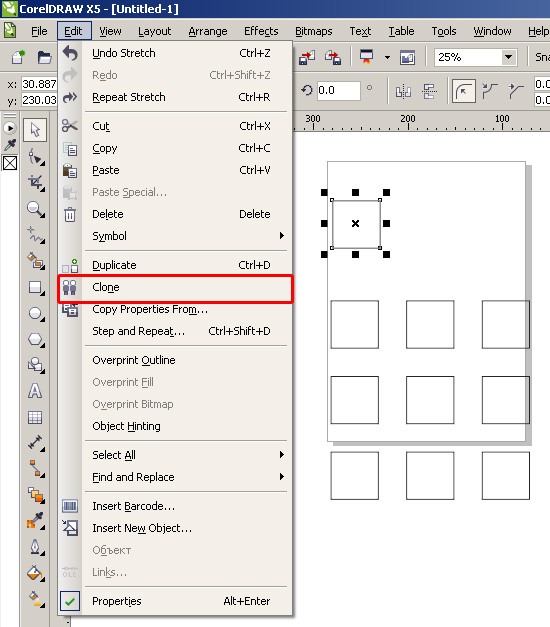Screen dimensions: 550x627
Task: Select the Zoom tool magnifier
Action: point(35,209)
